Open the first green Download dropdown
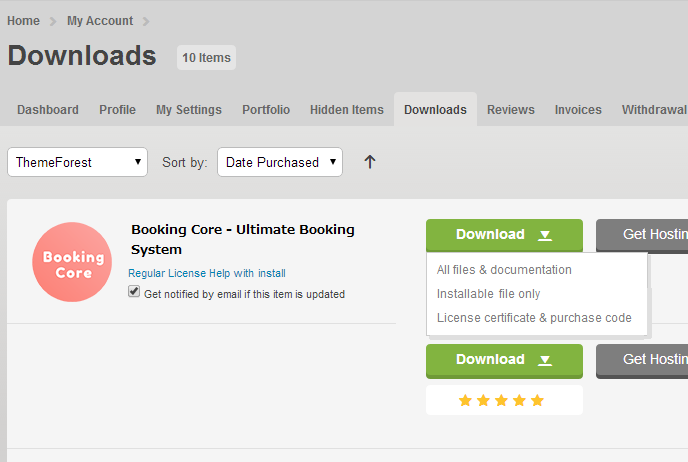The image size is (688, 462). tap(504, 235)
